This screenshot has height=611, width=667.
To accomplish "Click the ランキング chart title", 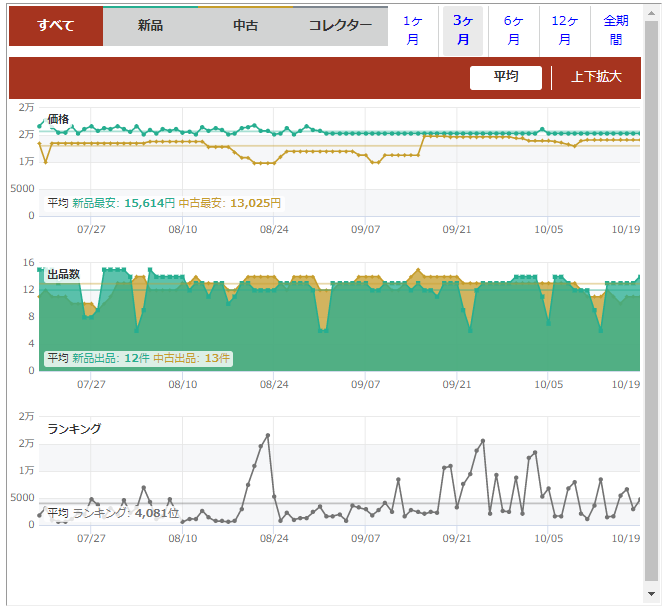I will [74, 429].
